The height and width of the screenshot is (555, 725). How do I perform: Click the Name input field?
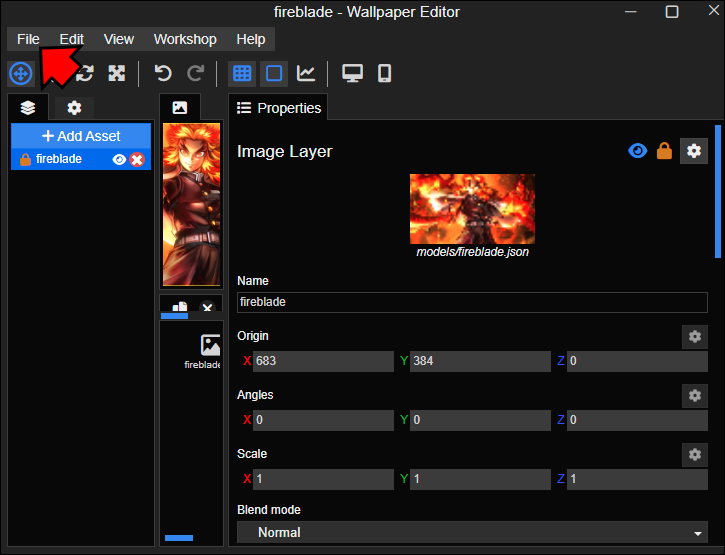[x=472, y=302]
